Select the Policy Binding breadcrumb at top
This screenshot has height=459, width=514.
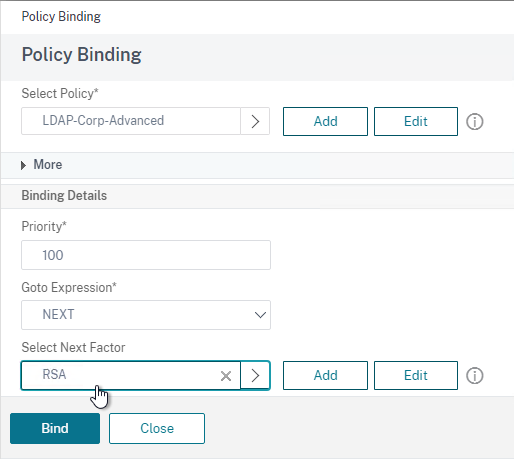point(61,16)
